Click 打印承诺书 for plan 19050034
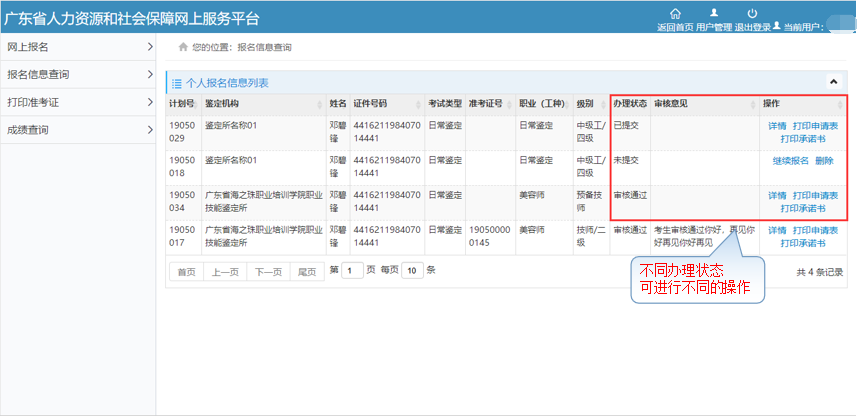The height and width of the screenshot is (416, 857). 803,209
